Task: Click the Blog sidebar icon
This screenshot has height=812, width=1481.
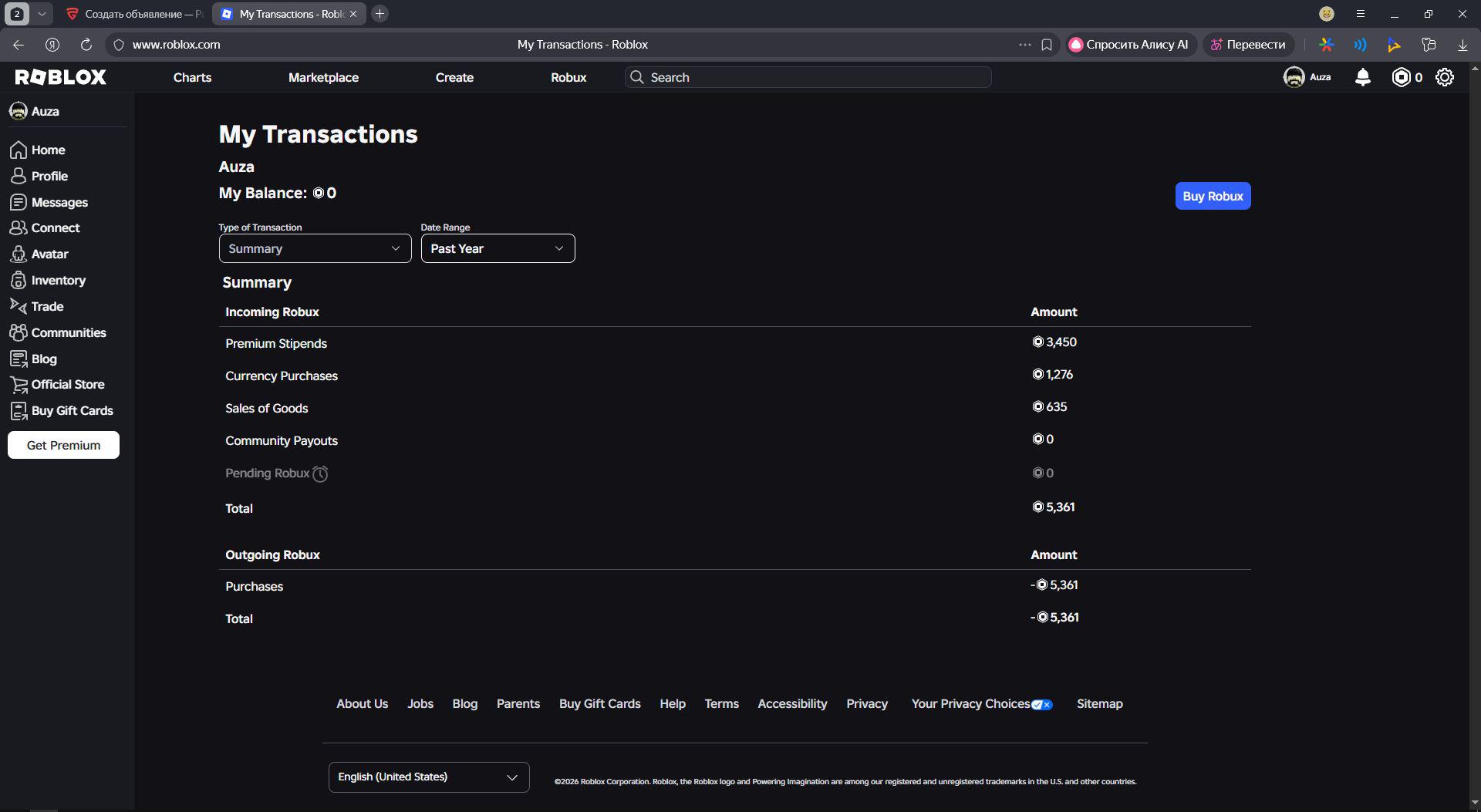Action: (x=19, y=359)
